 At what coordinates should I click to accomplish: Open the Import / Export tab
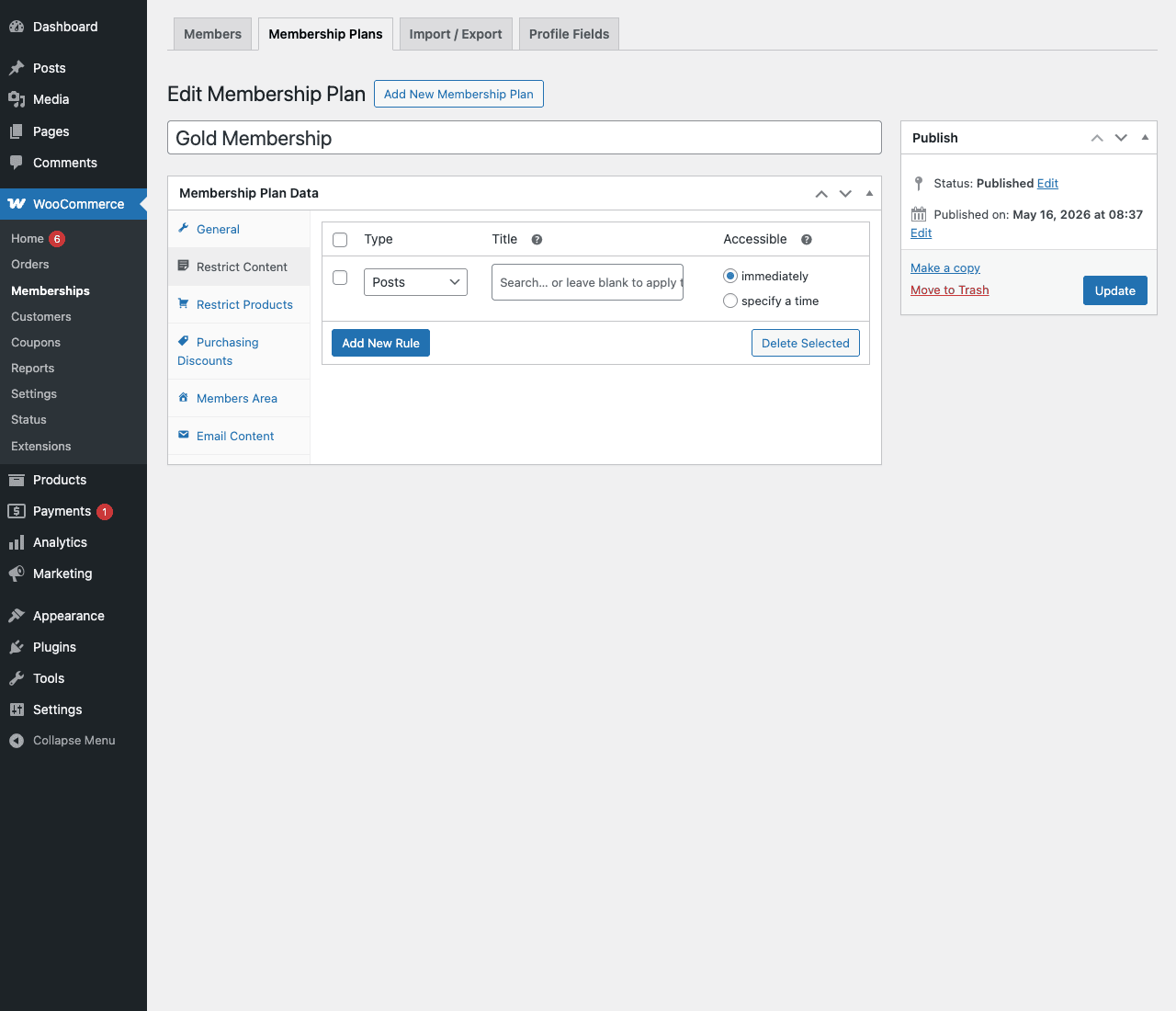(x=456, y=34)
